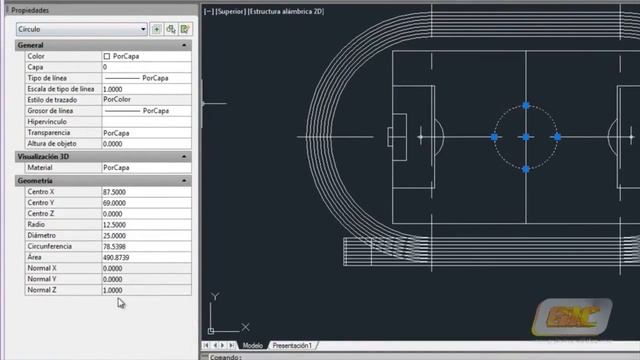Edit the Centro X value 87.5000
The height and width of the screenshot is (360, 640).
pyautogui.click(x=146, y=192)
